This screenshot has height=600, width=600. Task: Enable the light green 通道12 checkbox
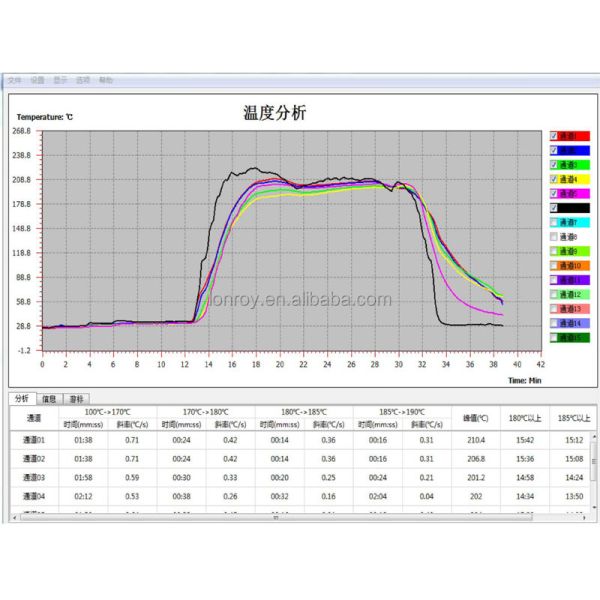coord(554,294)
